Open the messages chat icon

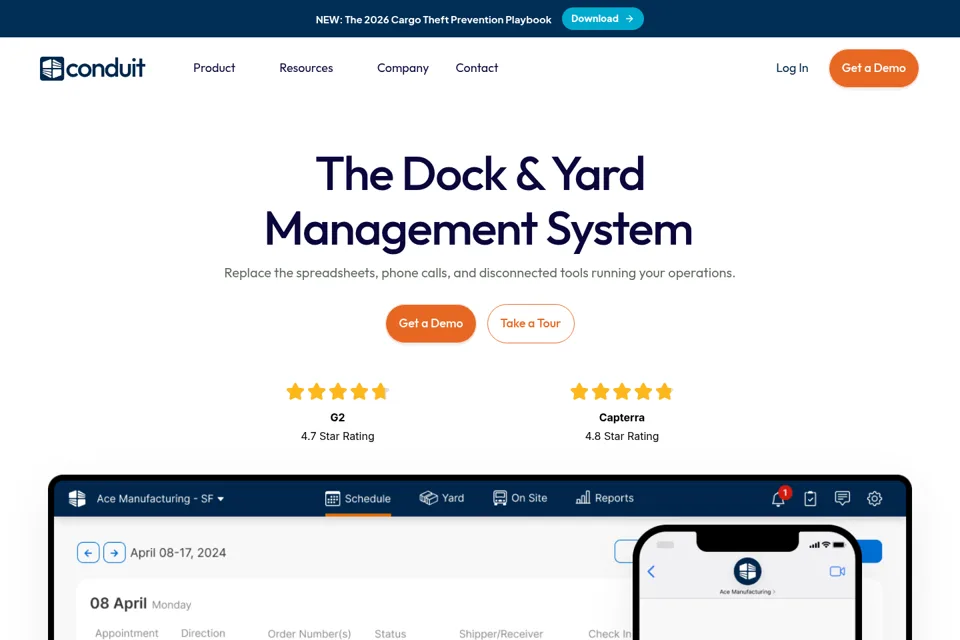click(x=842, y=499)
